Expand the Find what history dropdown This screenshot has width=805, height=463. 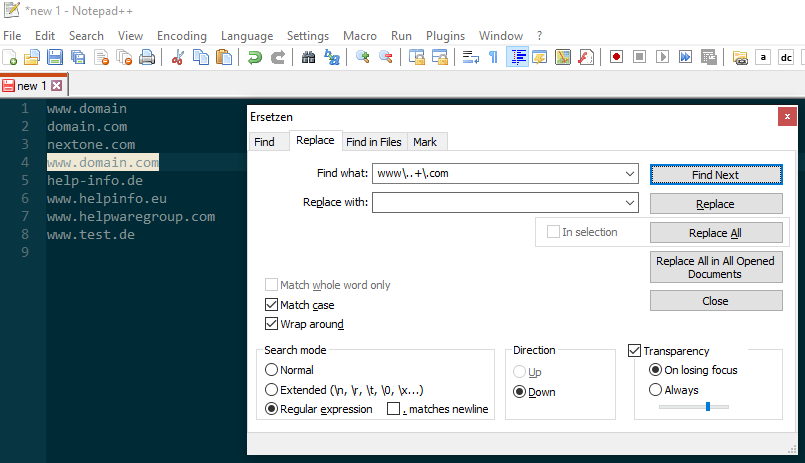629,173
